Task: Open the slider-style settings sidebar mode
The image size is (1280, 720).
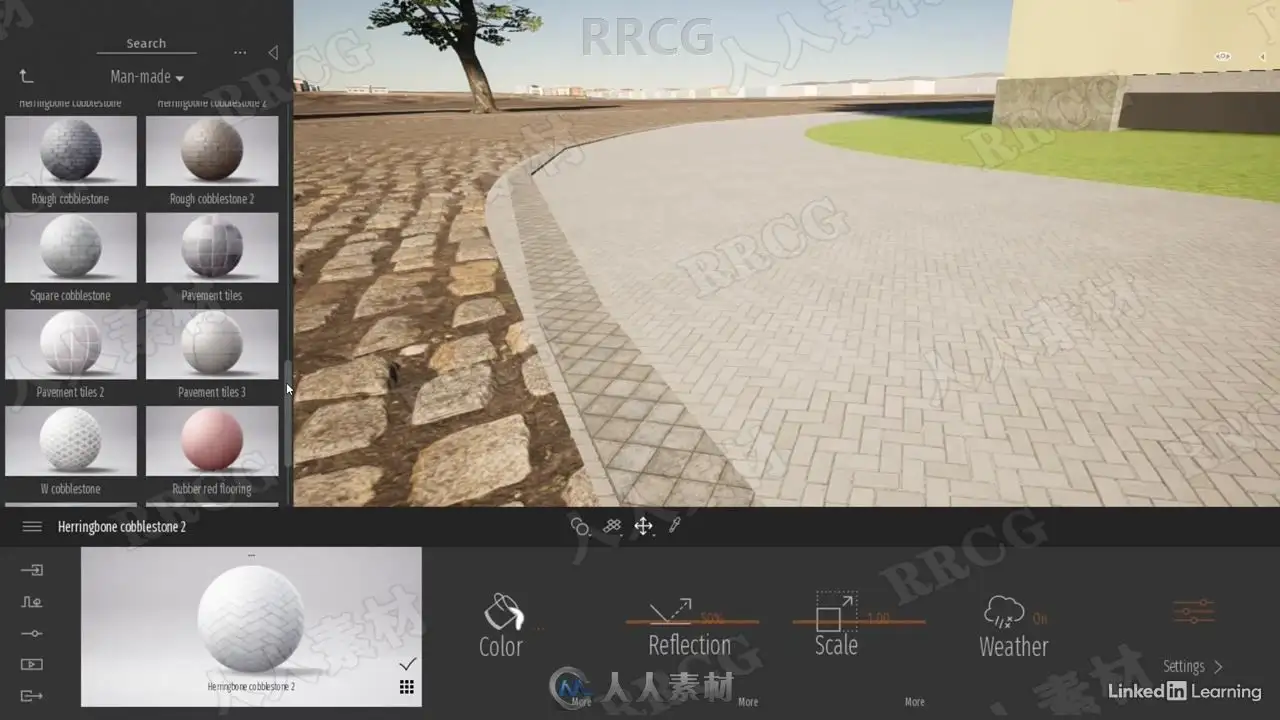Action: (x=32, y=633)
